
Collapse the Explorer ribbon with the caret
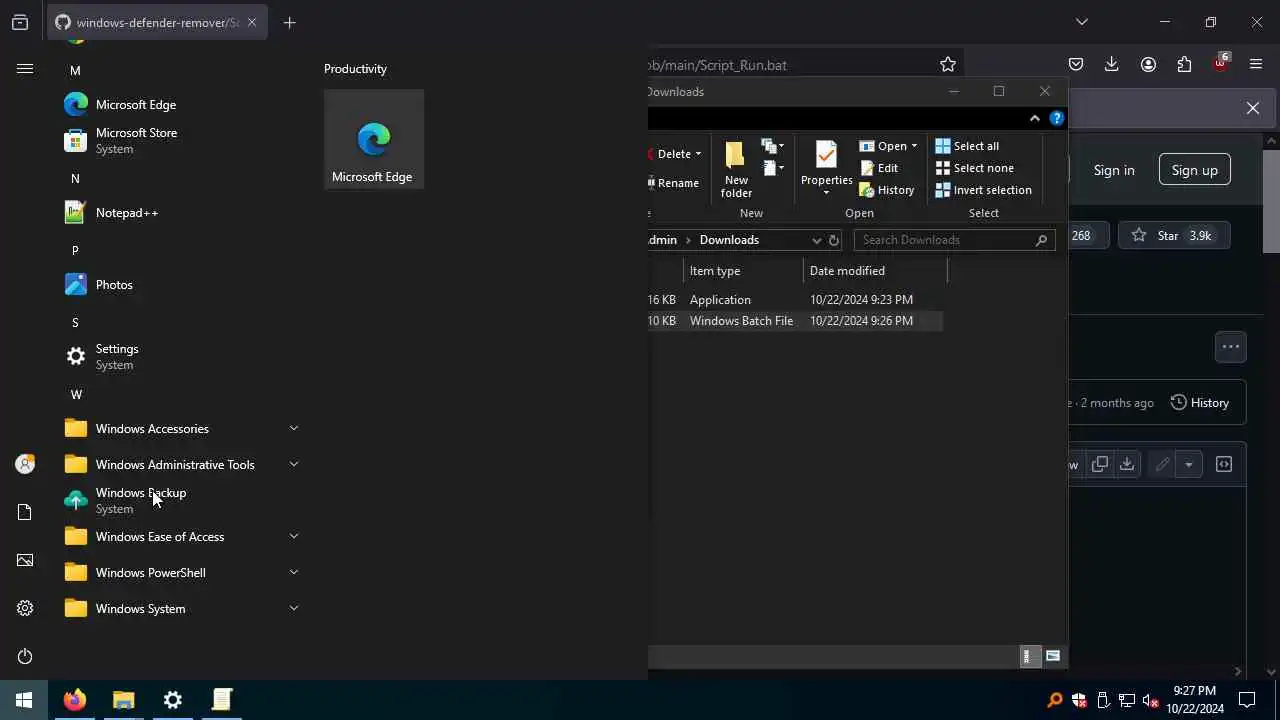click(1035, 118)
